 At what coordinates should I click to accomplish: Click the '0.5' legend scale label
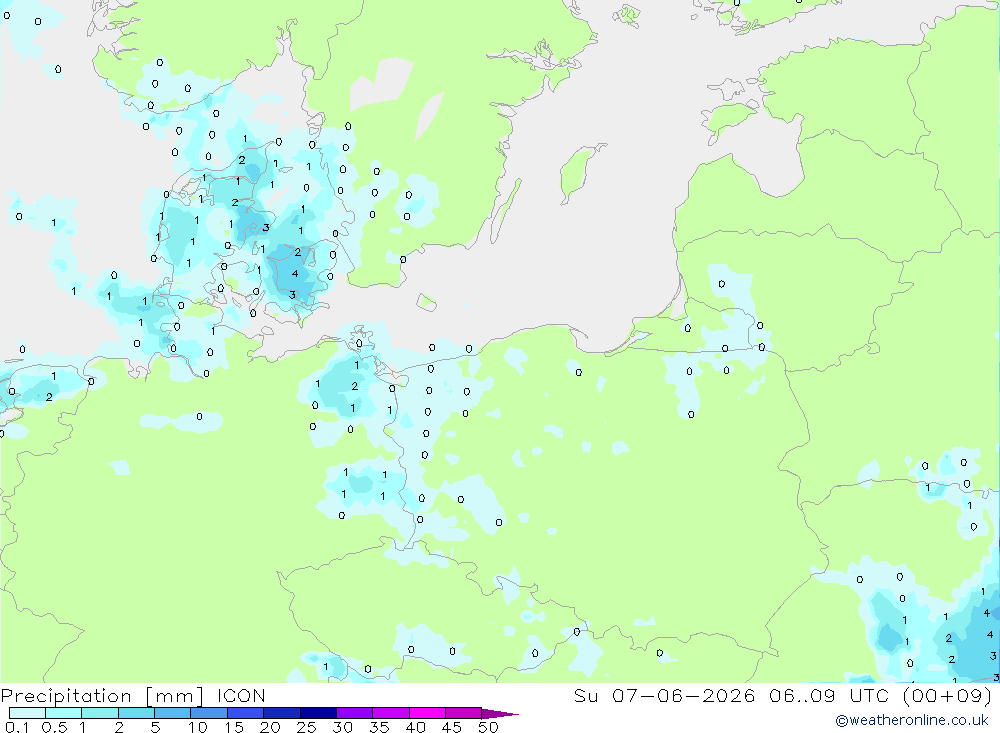[54, 727]
